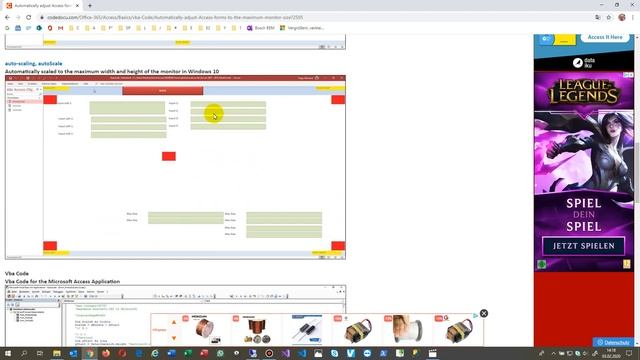This screenshot has height=360, width=640.
Task: Close the bottom product ad banner
Action: 484,313
